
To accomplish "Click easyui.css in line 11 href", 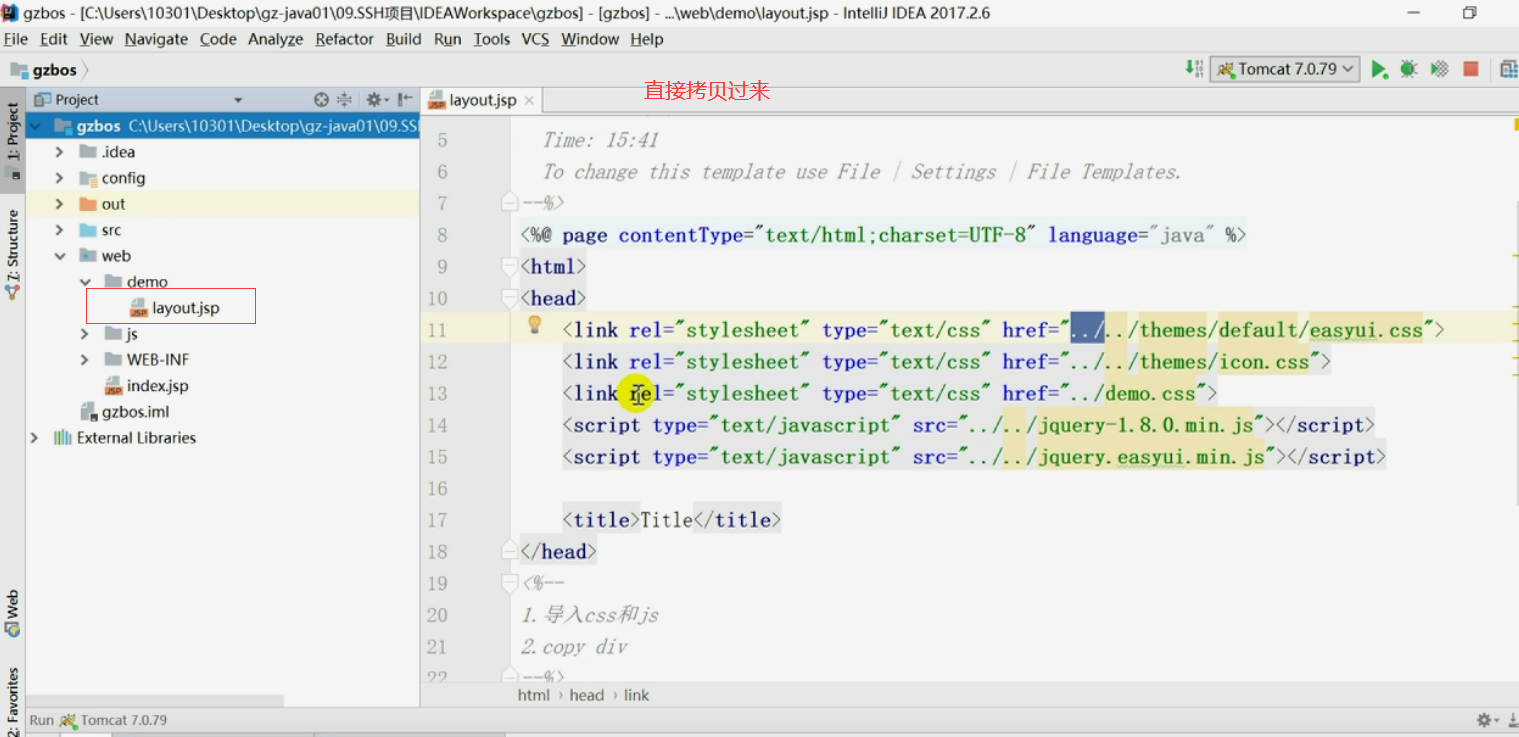I will pos(1366,330).
